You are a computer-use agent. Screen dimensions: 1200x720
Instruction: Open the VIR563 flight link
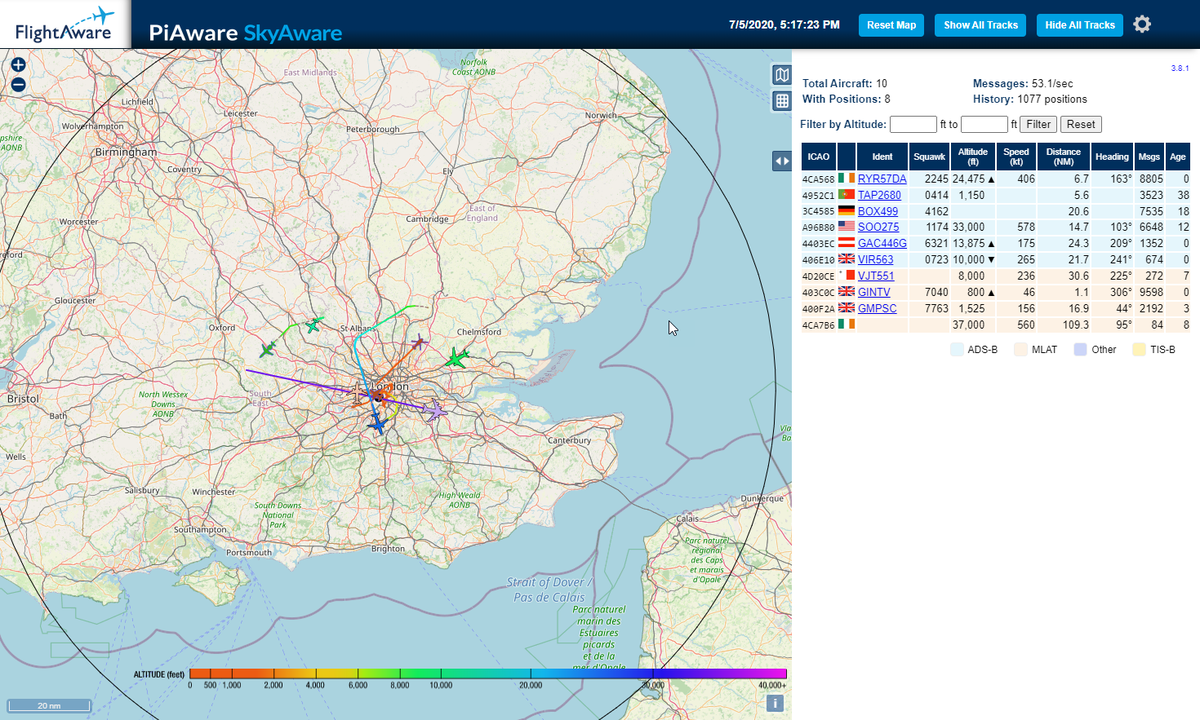876,259
